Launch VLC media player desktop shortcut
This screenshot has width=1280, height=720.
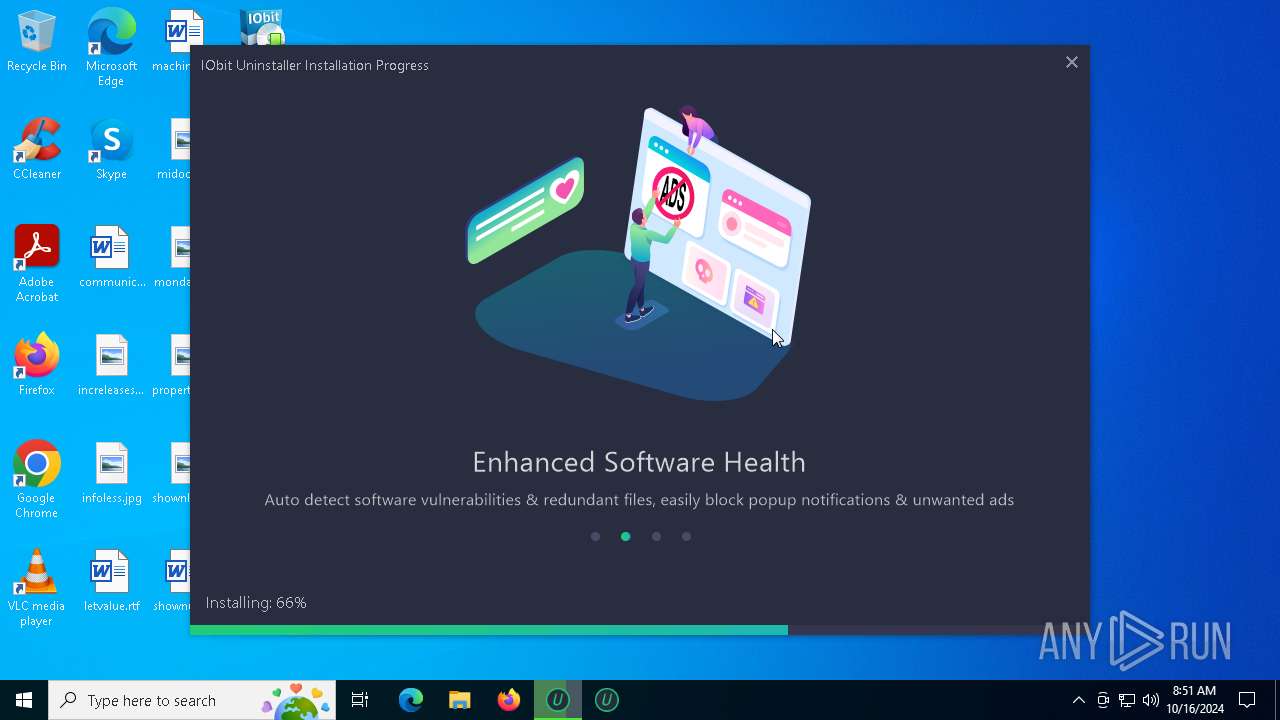[x=37, y=588]
